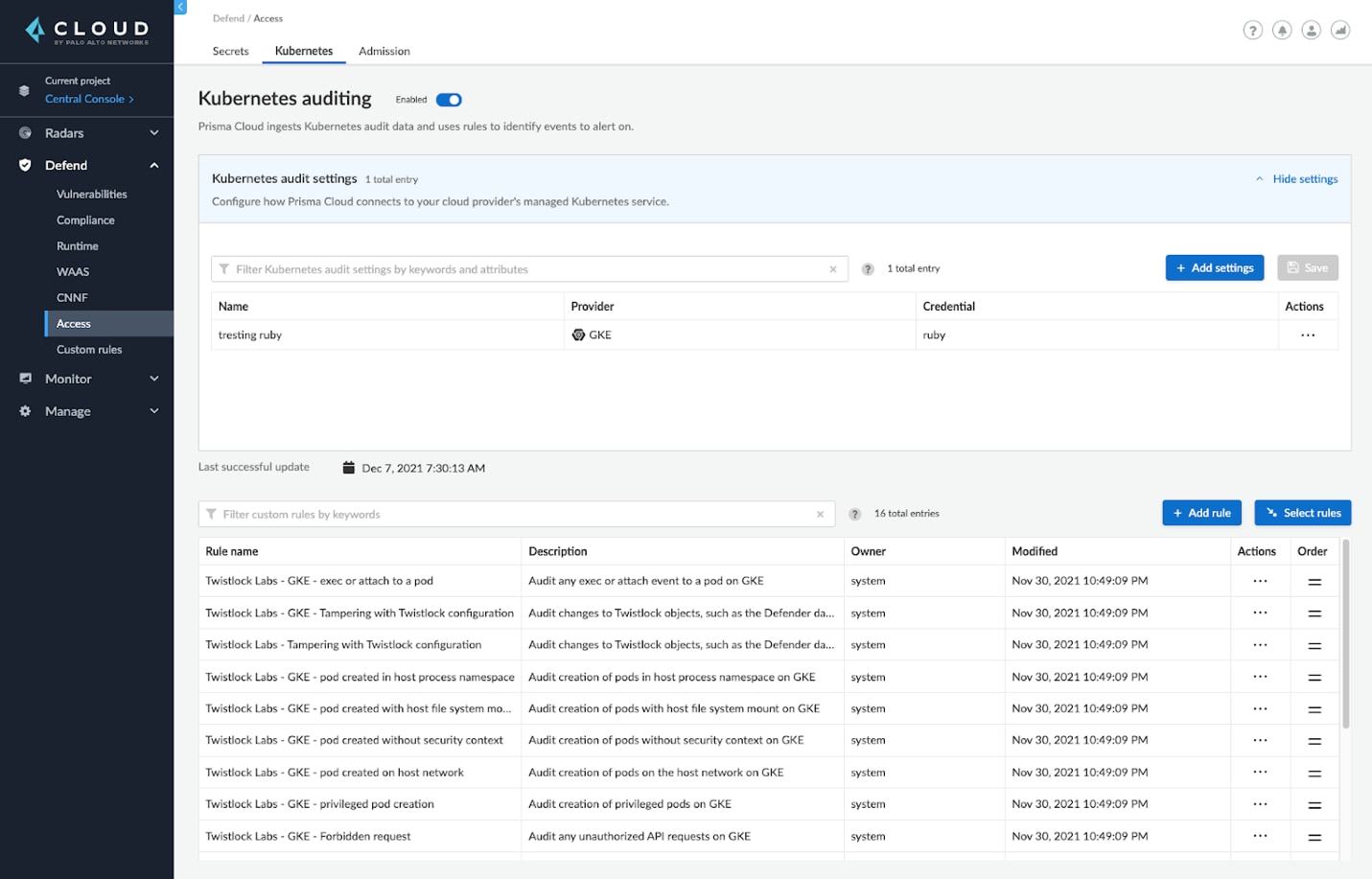This screenshot has height=879, width=1372.
Task: Collapse the sidebar with the arrow handle
Action: click(180, 7)
